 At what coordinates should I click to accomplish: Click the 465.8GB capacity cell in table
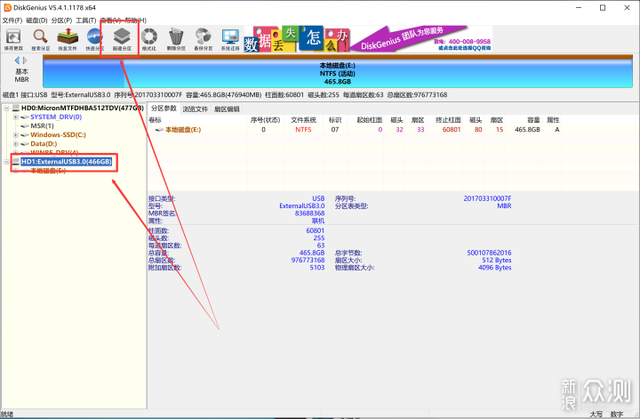point(527,130)
